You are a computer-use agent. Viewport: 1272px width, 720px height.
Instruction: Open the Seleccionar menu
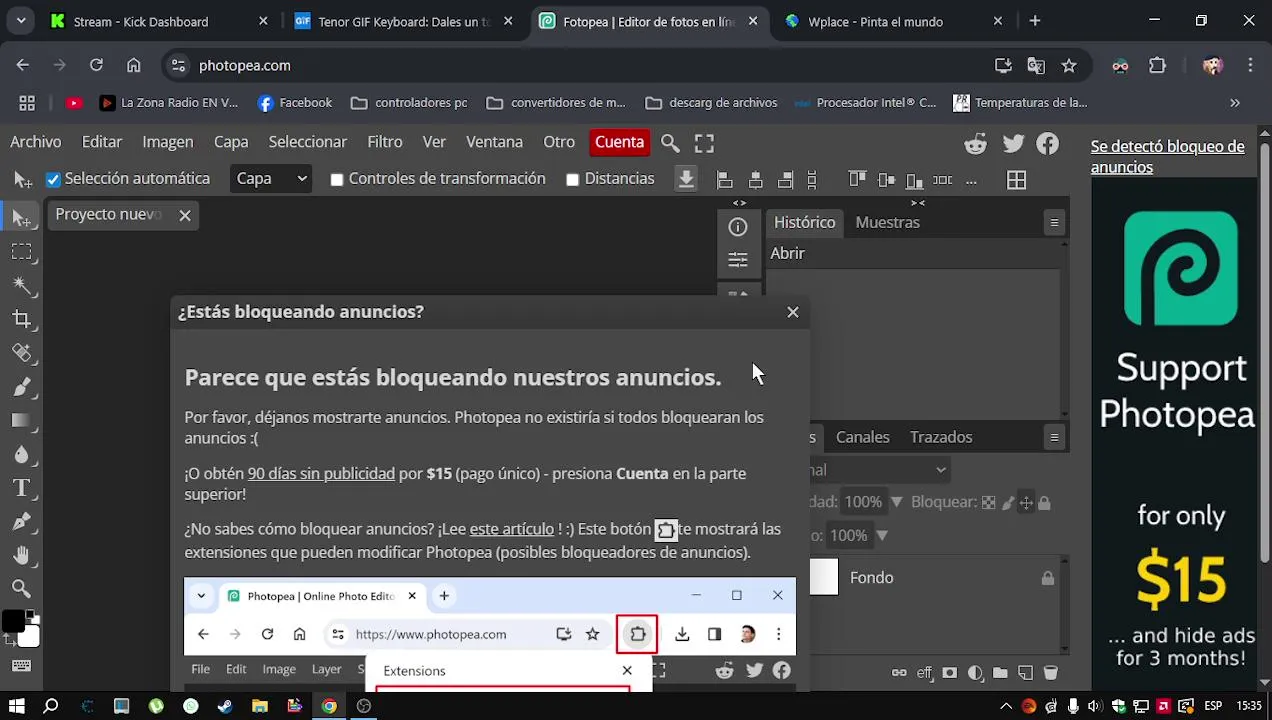308,142
